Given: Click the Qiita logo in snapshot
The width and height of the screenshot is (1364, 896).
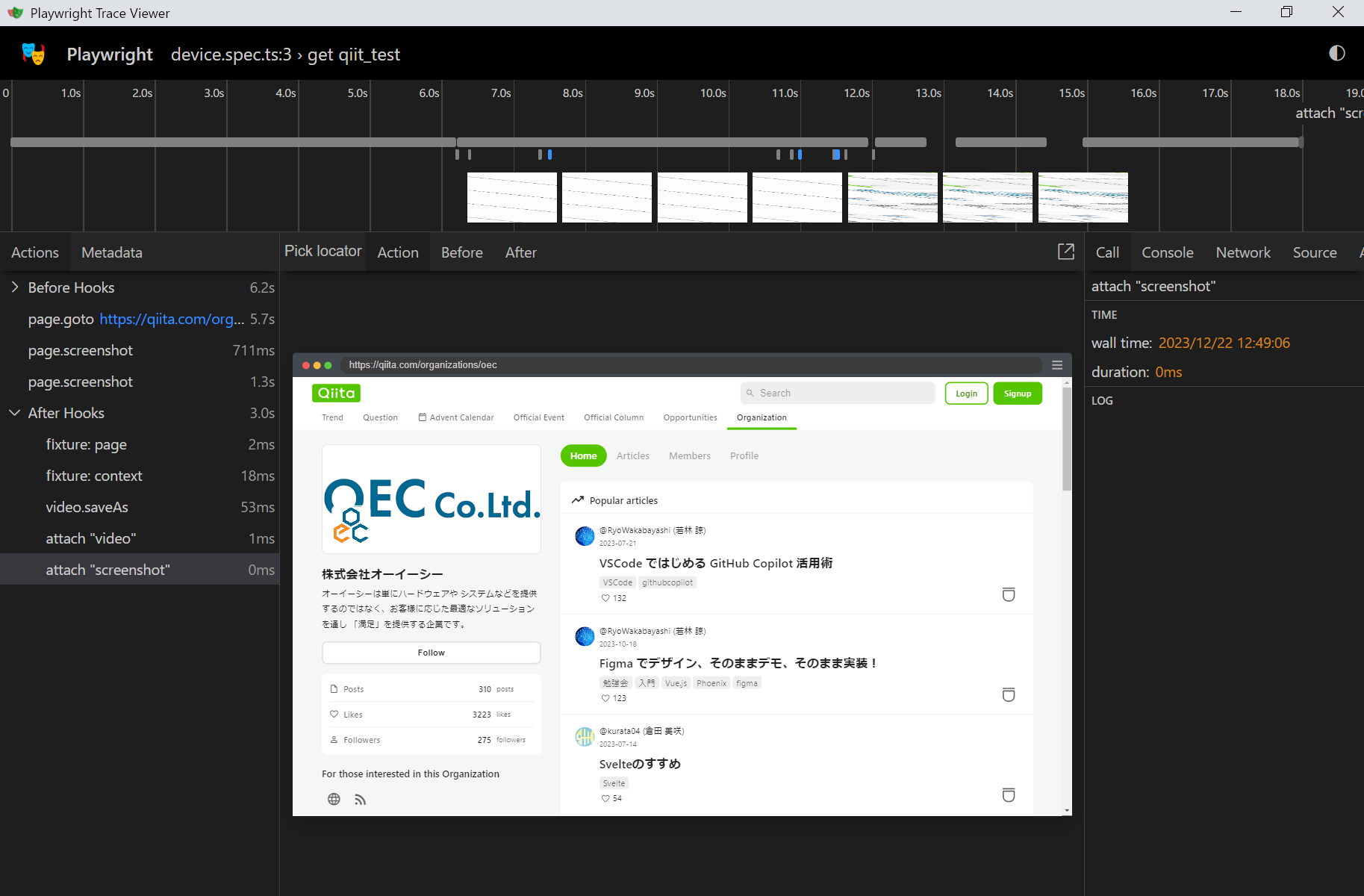Looking at the screenshot, I should click(336, 393).
